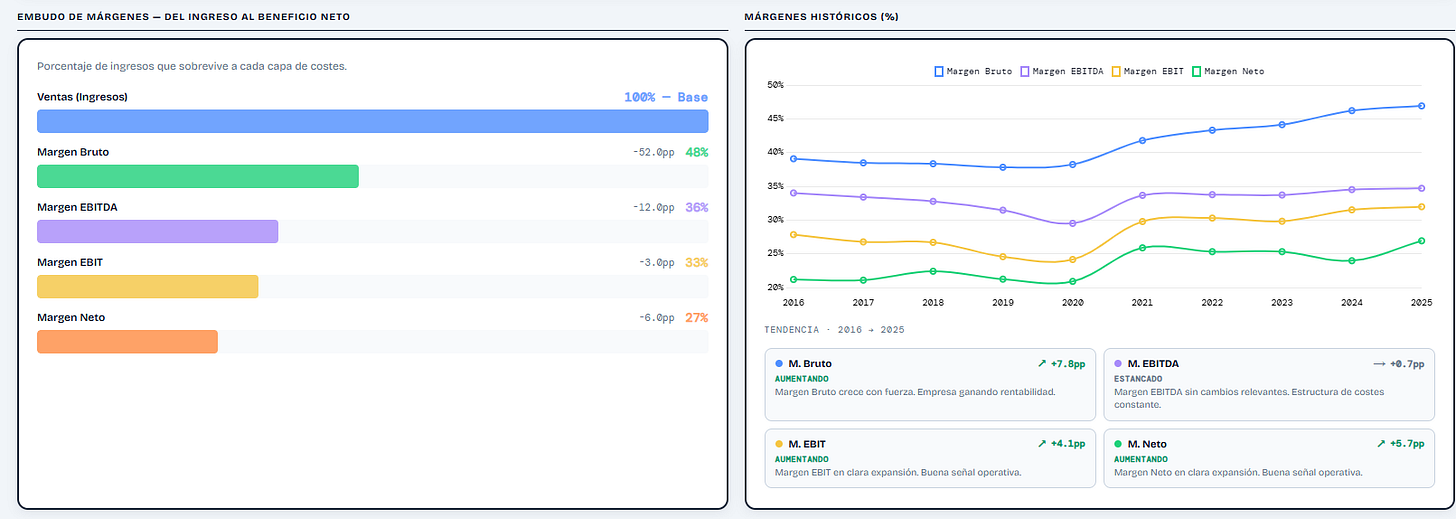This screenshot has width=1456, height=519.
Task: Open the M. Neto trend card
Action: [x=1270, y=459]
